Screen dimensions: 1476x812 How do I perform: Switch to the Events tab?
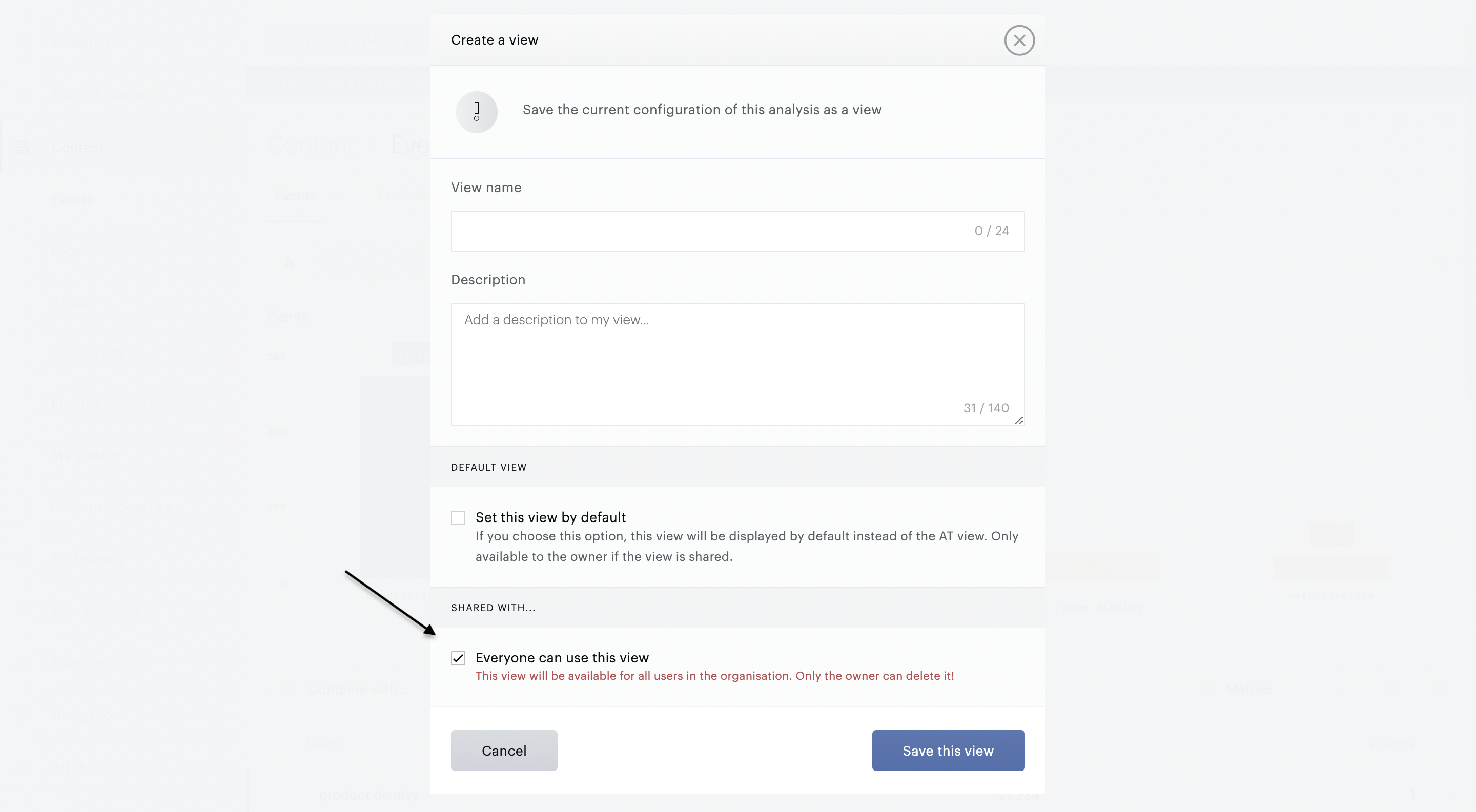[x=295, y=196]
